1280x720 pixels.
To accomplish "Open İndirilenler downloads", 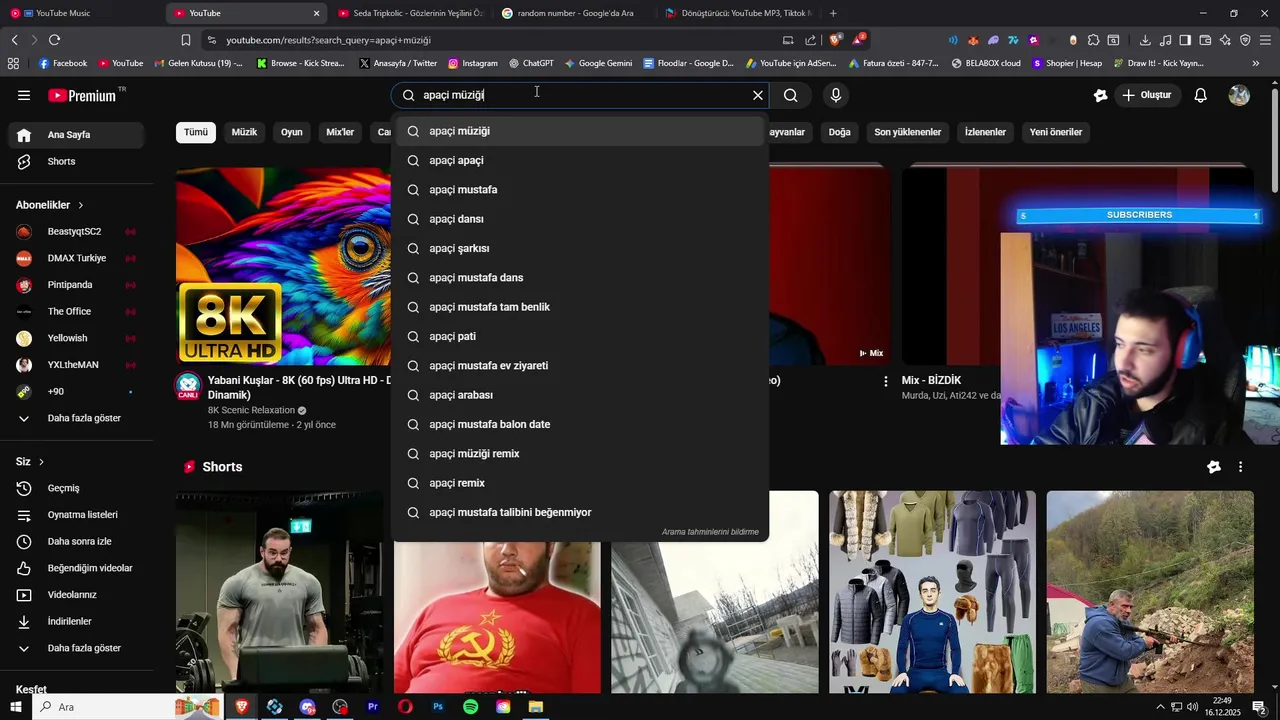I will pos(76,622).
